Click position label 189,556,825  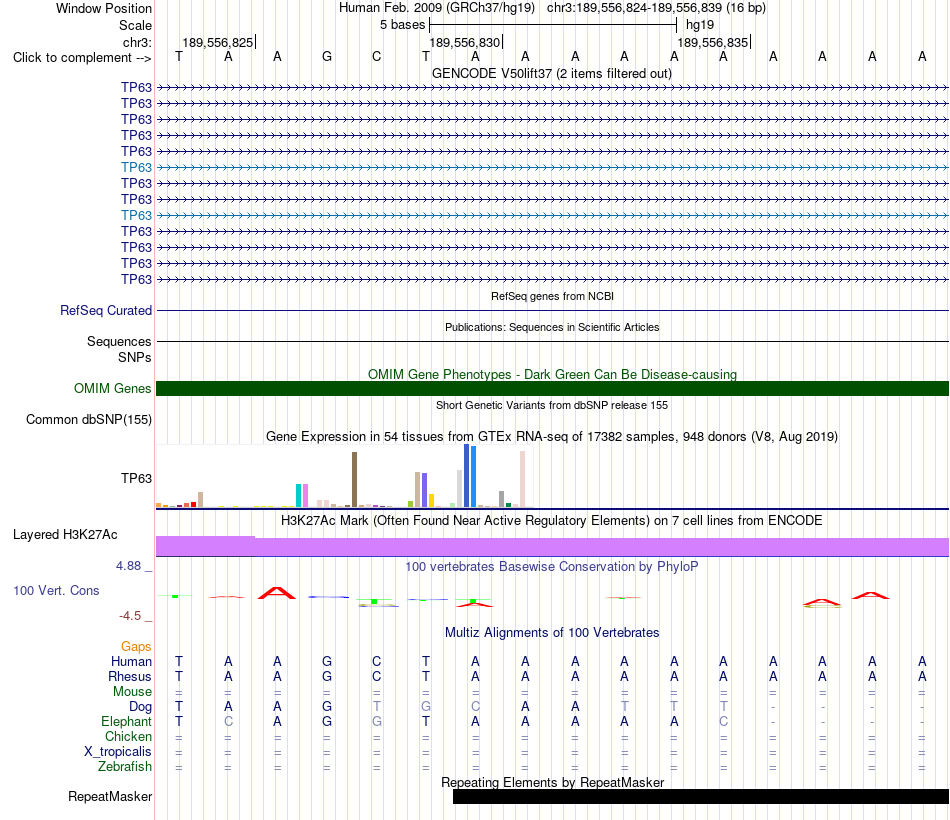pos(218,42)
